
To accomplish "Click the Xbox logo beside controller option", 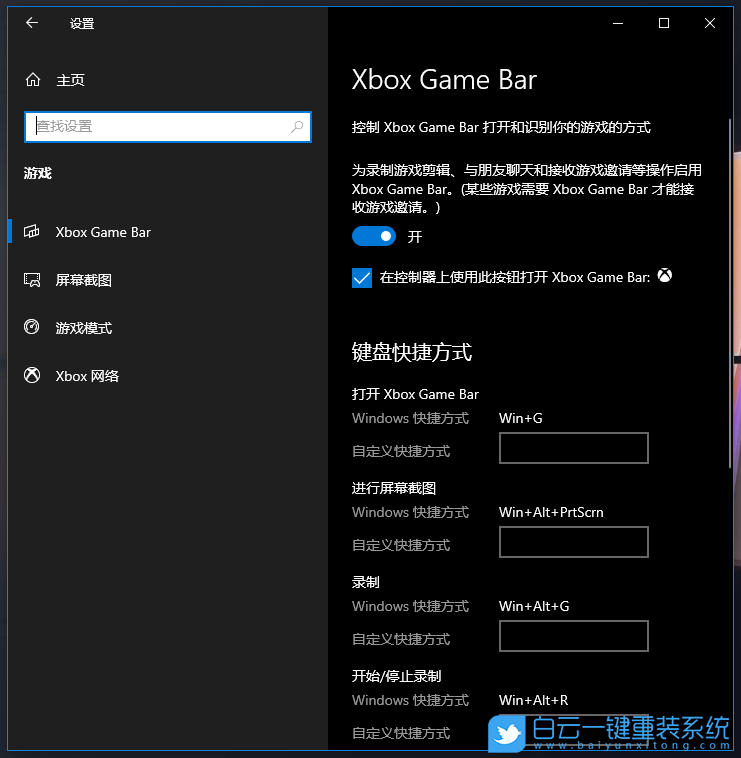I will pyautogui.click(x=665, y=276).
